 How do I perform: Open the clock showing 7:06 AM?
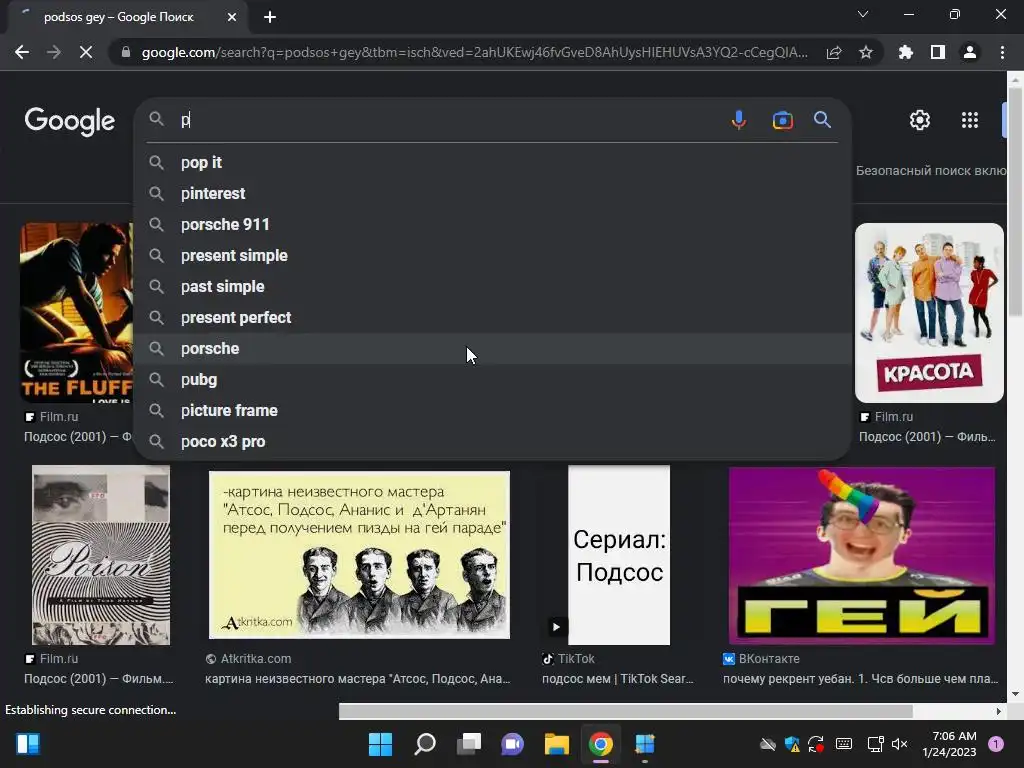point(949,744)
